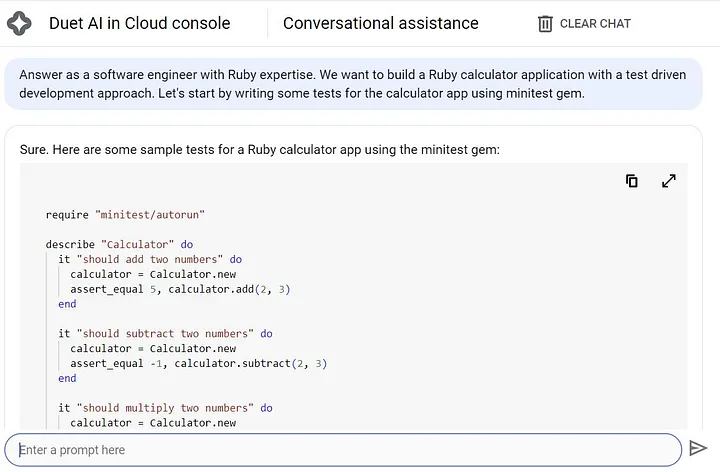Click the Duet AI sparkle logo
Viewport: 720px width, 472px height.
pos(19,23)
